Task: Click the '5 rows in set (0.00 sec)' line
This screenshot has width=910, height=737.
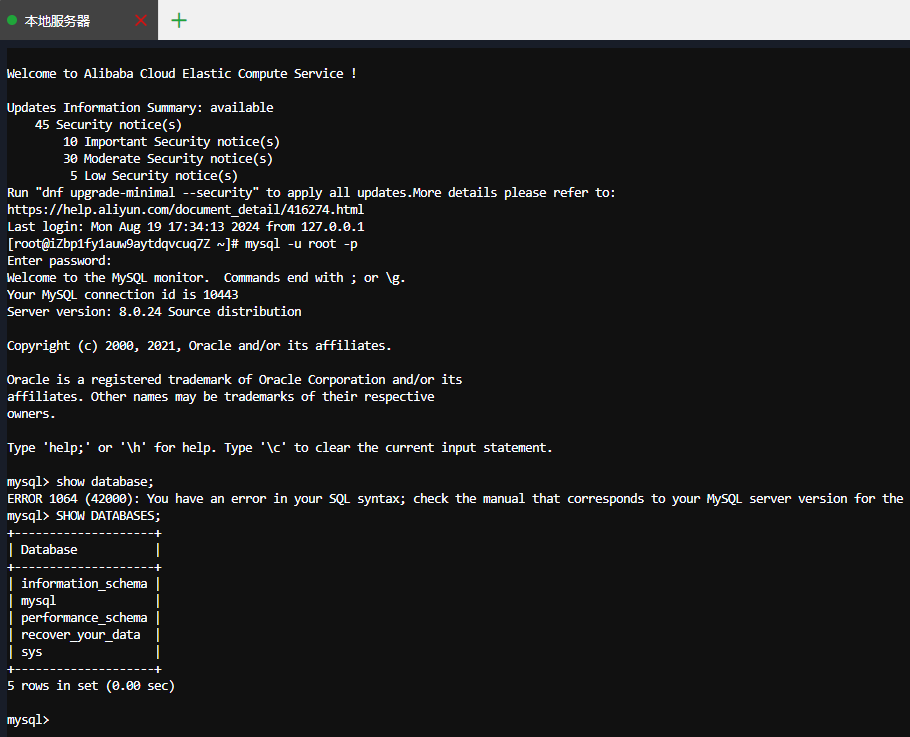Action: (x=91, y=686)
